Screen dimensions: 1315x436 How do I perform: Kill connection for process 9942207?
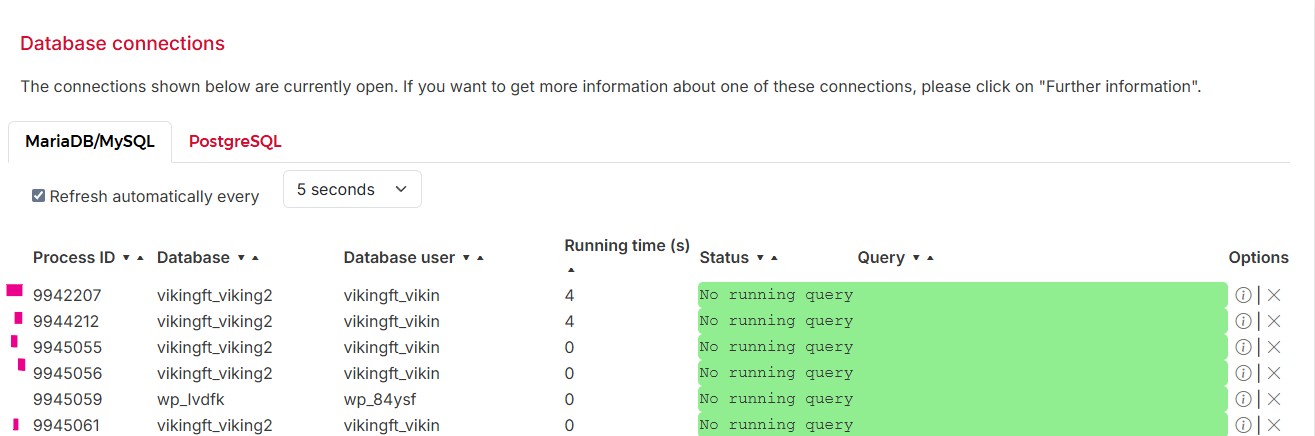[1274, 295]
